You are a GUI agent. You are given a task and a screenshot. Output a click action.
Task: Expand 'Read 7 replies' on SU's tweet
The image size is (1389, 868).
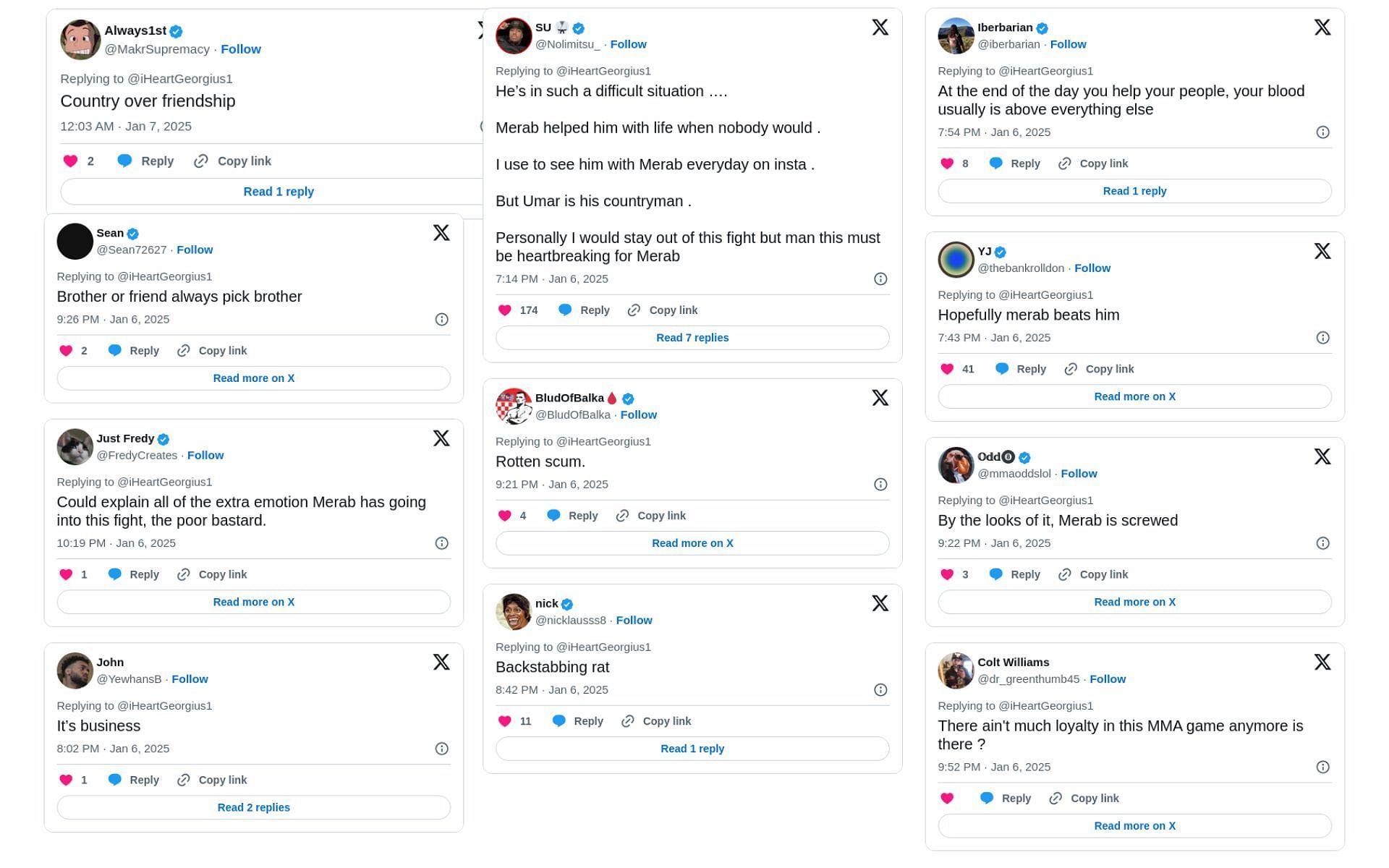(x=694, y=337)
